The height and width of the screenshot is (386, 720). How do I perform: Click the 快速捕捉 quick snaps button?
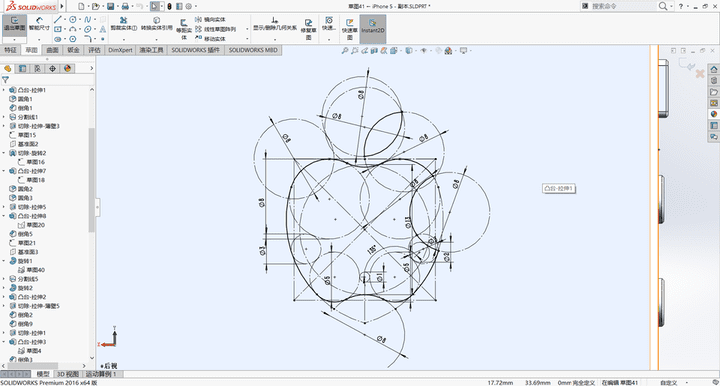tap(329, 24)
